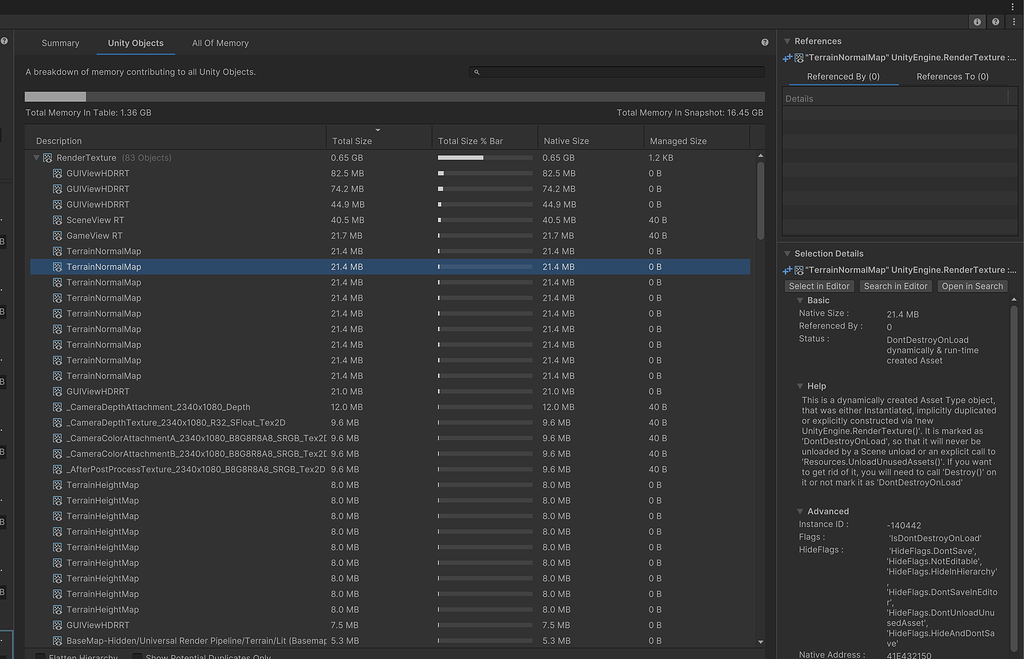Click the GameView RT texture icon
Image resolution: width=1024 pixels, height=659 pixels.
pos(58,236)
